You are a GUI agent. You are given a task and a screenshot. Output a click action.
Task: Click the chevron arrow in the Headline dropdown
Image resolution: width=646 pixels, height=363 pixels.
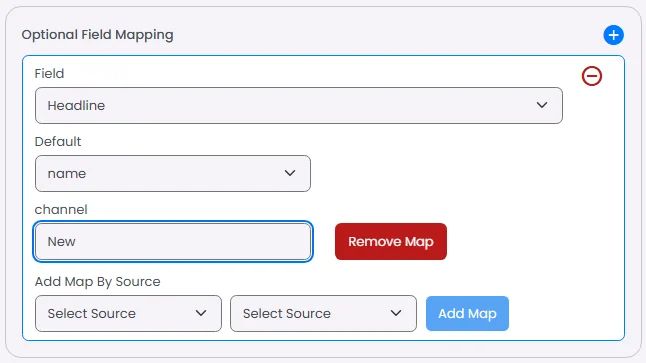coord(542,105)
